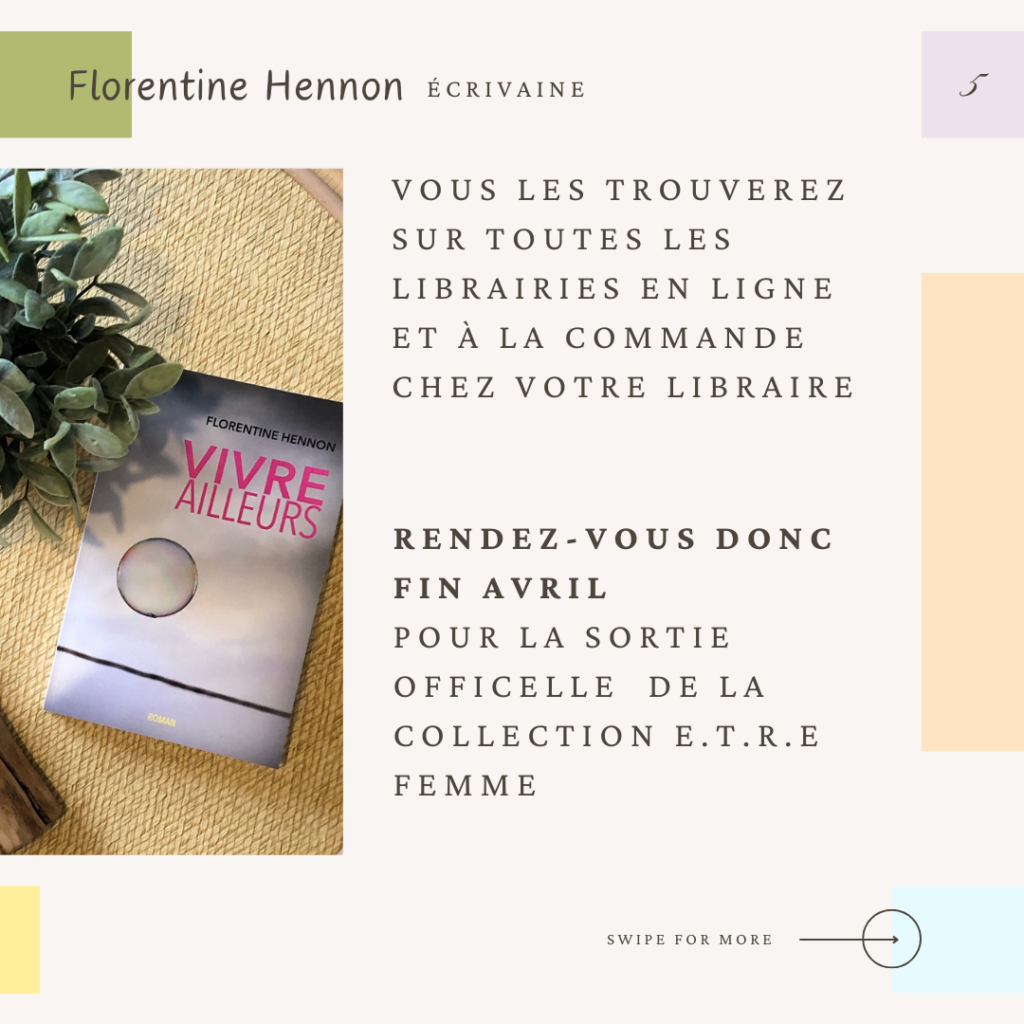Click the green square in header
Viewport: 1024px width, 1024px height.
(65, 84)
